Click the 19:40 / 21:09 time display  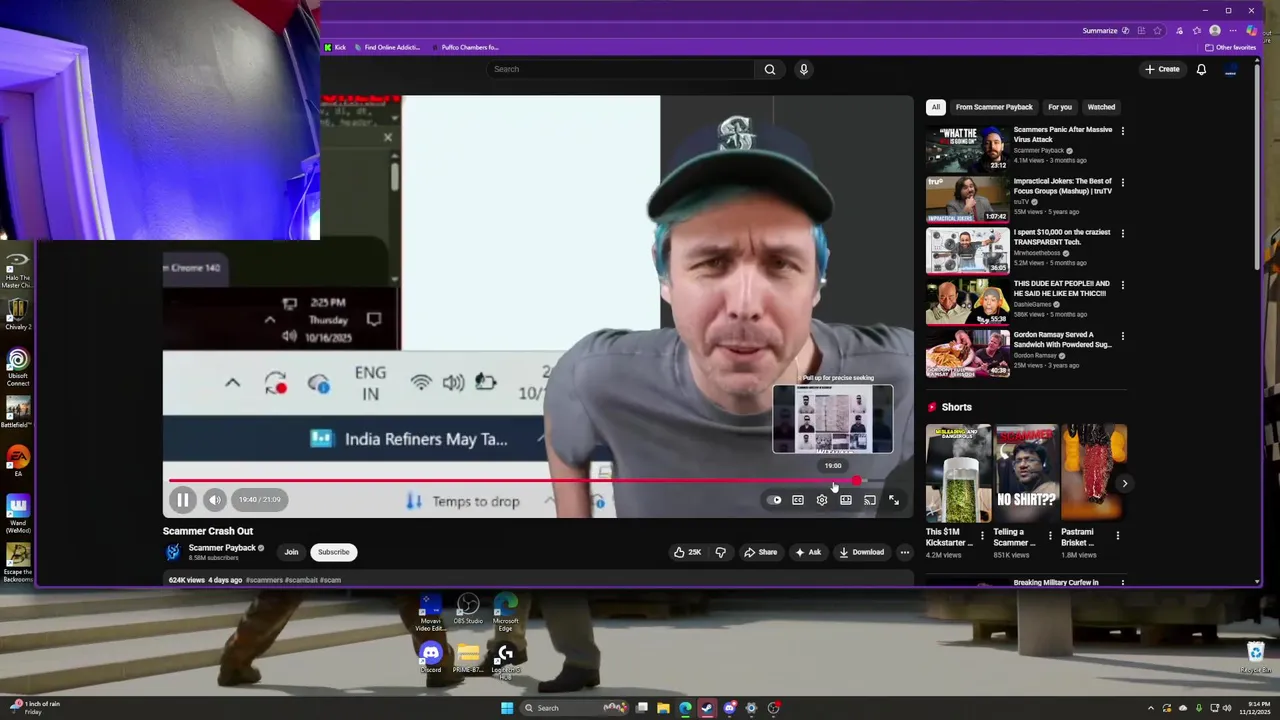260,499
